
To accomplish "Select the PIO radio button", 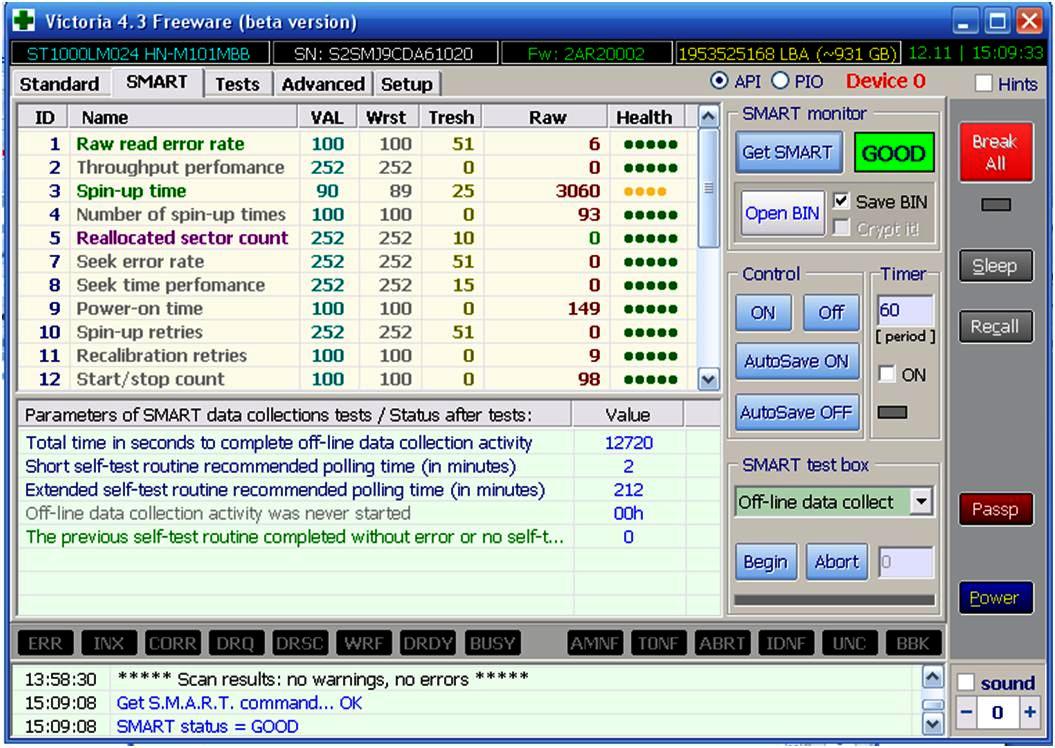I will 780,81.
